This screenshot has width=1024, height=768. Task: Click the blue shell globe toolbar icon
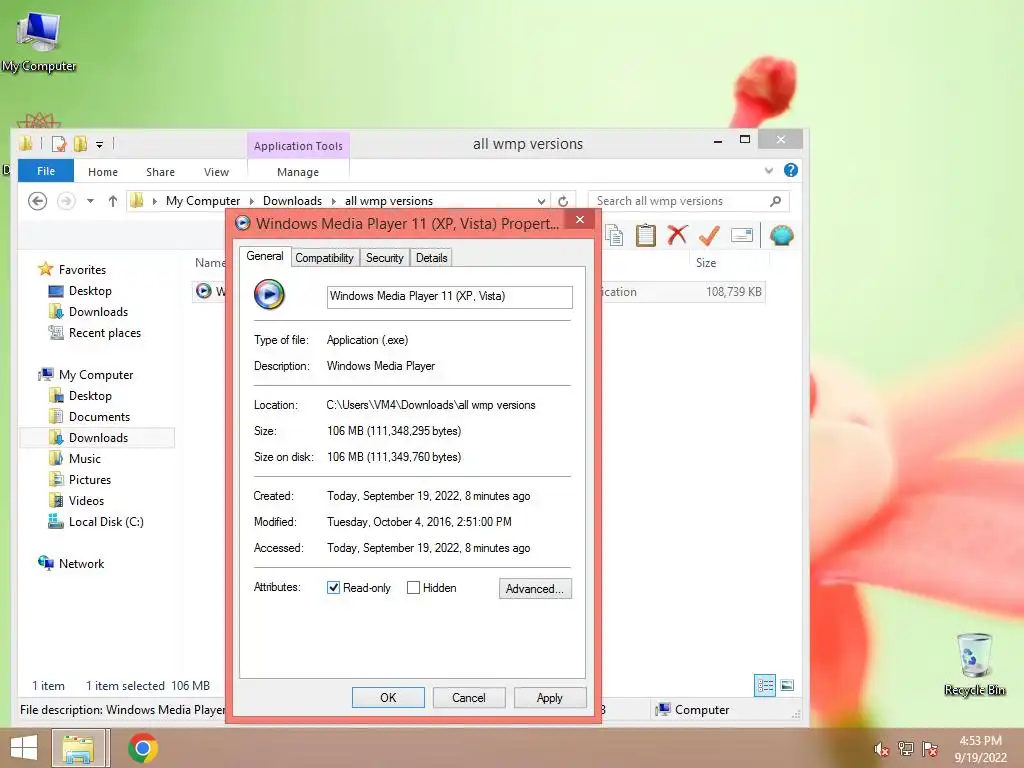782,235
